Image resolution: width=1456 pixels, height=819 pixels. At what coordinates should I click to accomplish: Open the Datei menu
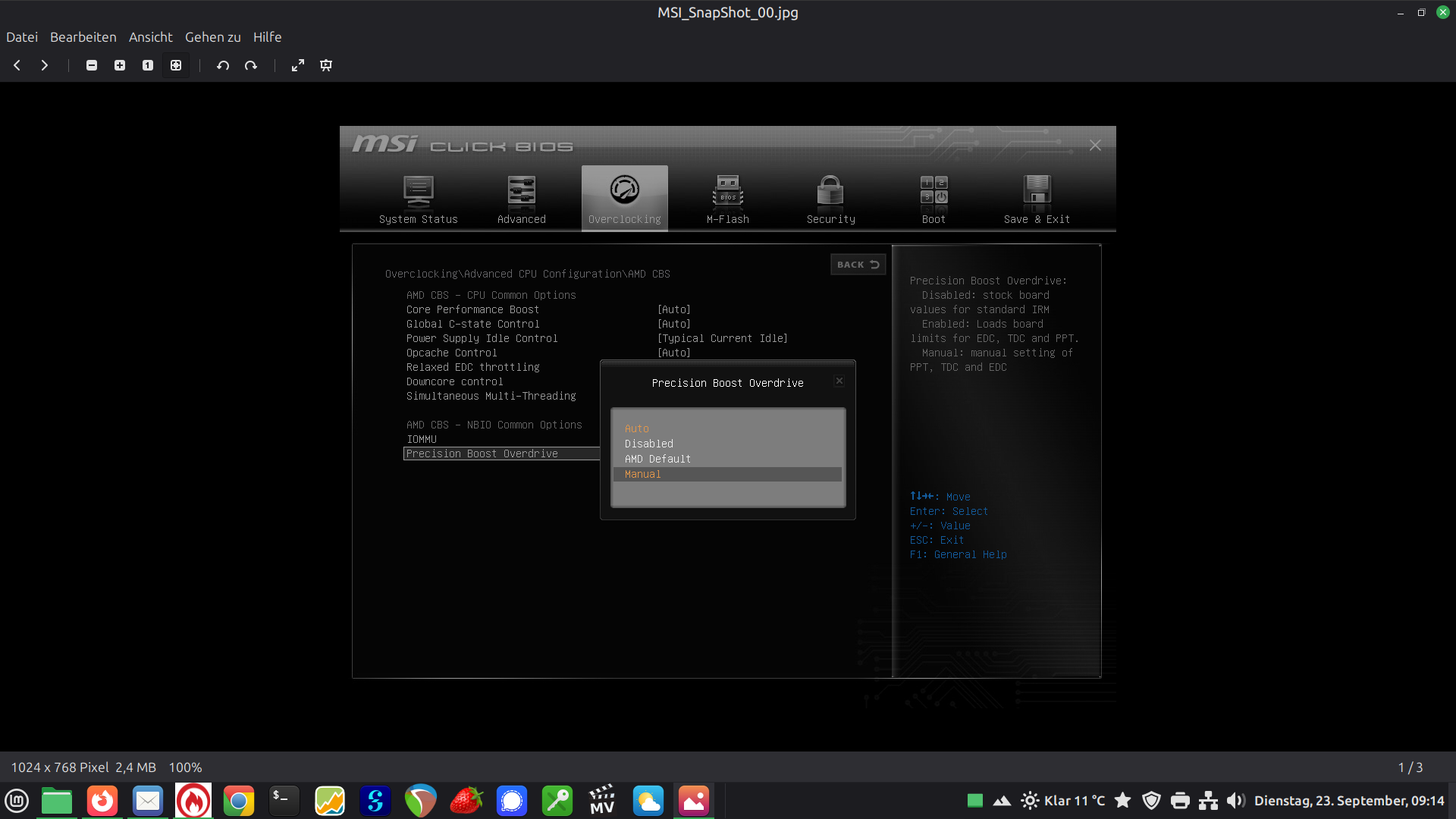[x=22, y=37]
